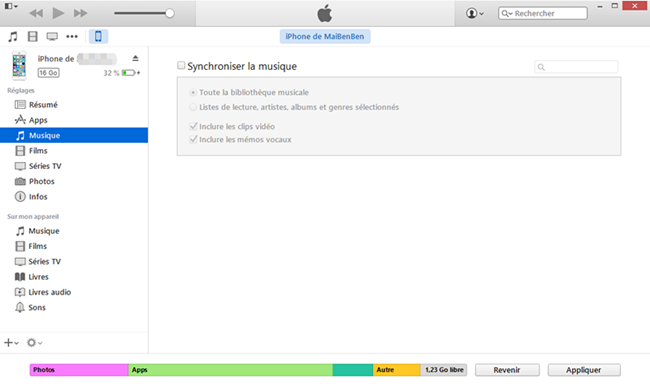Open the gear settings dropdown
The width and height of the screenshot is (650, 386).
pyautogui.click(x=34, y=342)
